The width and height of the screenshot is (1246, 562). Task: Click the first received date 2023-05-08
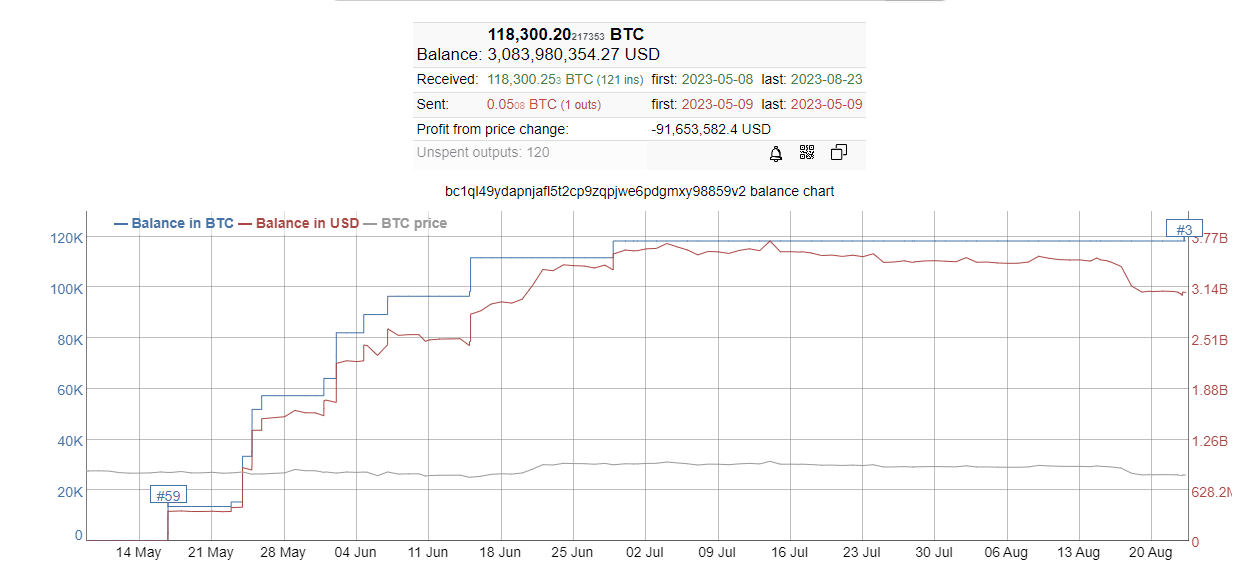pyautogui.click(x=716, y=79)
